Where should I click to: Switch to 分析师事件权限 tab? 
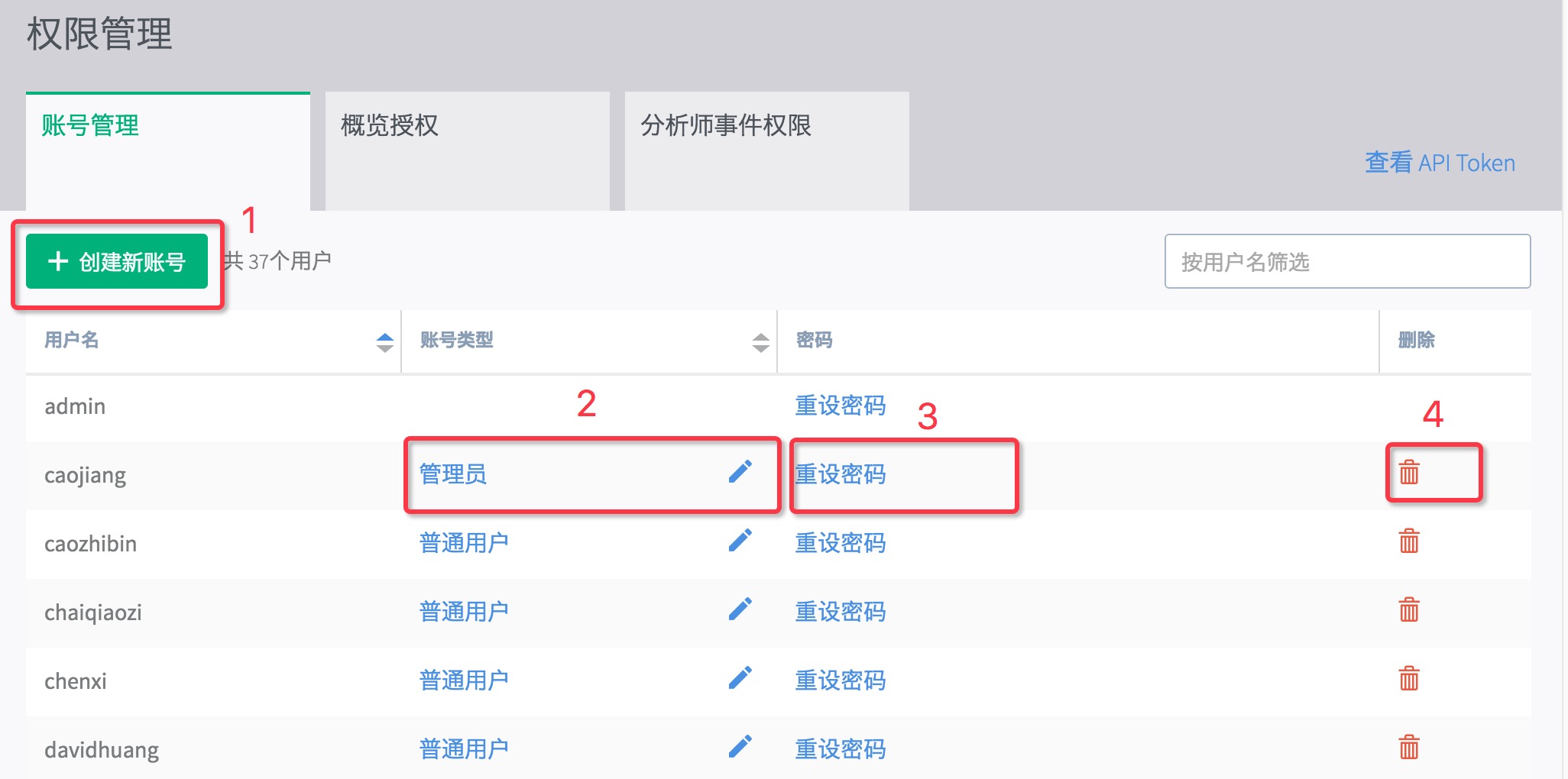pyautogui.click(x=767, y=151)
